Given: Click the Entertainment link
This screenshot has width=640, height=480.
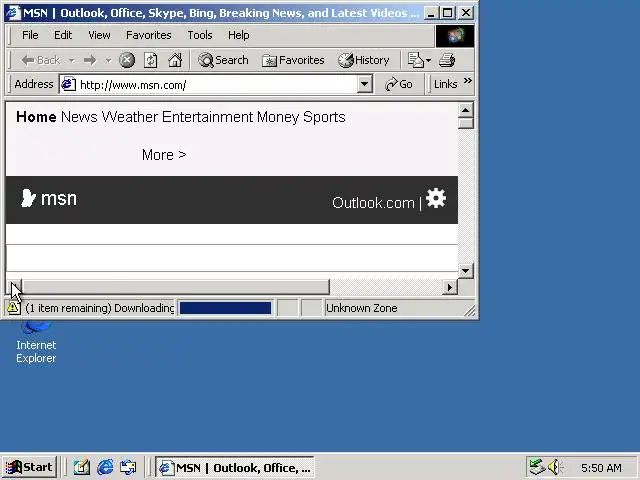Looking at the screenshot, I should click(x=207, y=117).
